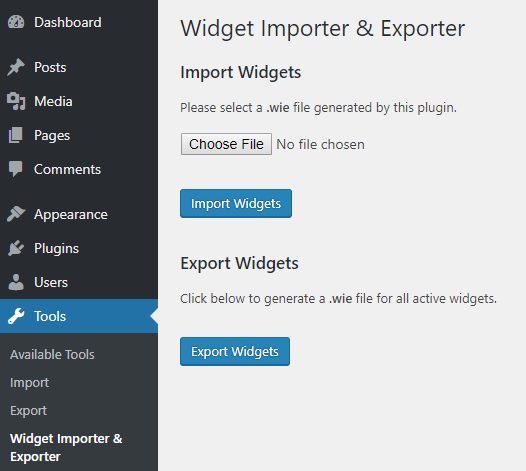This screenshot has width=526, height=471.
Task: Click the Choose File button
Action: point(226,144)
